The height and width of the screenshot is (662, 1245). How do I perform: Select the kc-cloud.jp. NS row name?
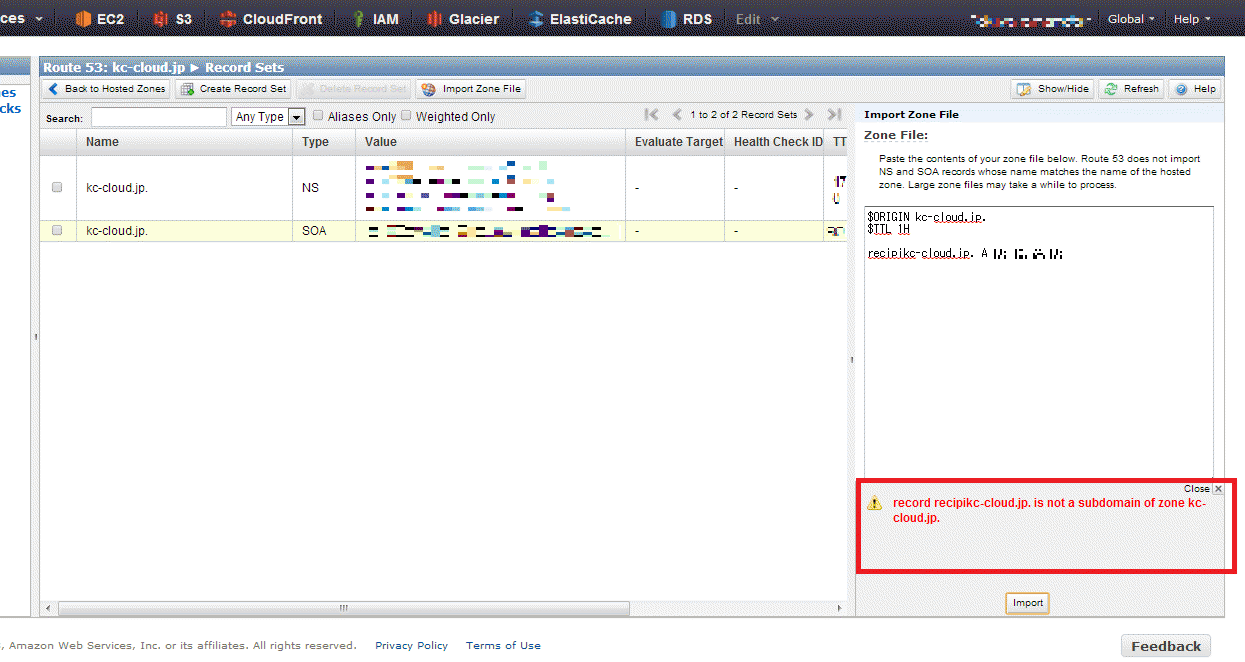117,187
